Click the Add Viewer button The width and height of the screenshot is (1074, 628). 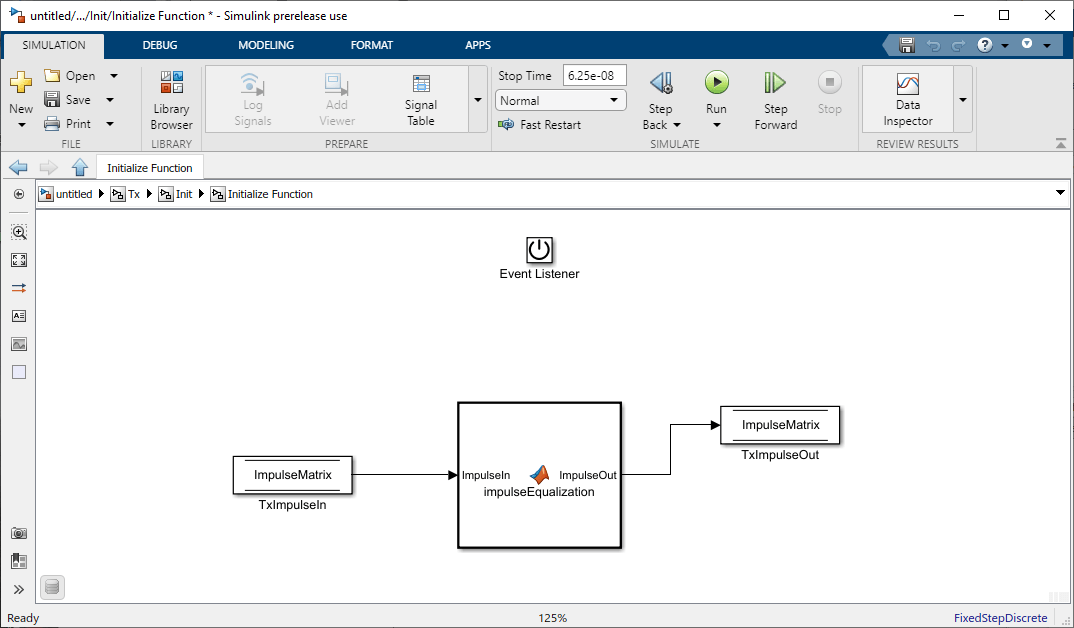pos(336,100)
